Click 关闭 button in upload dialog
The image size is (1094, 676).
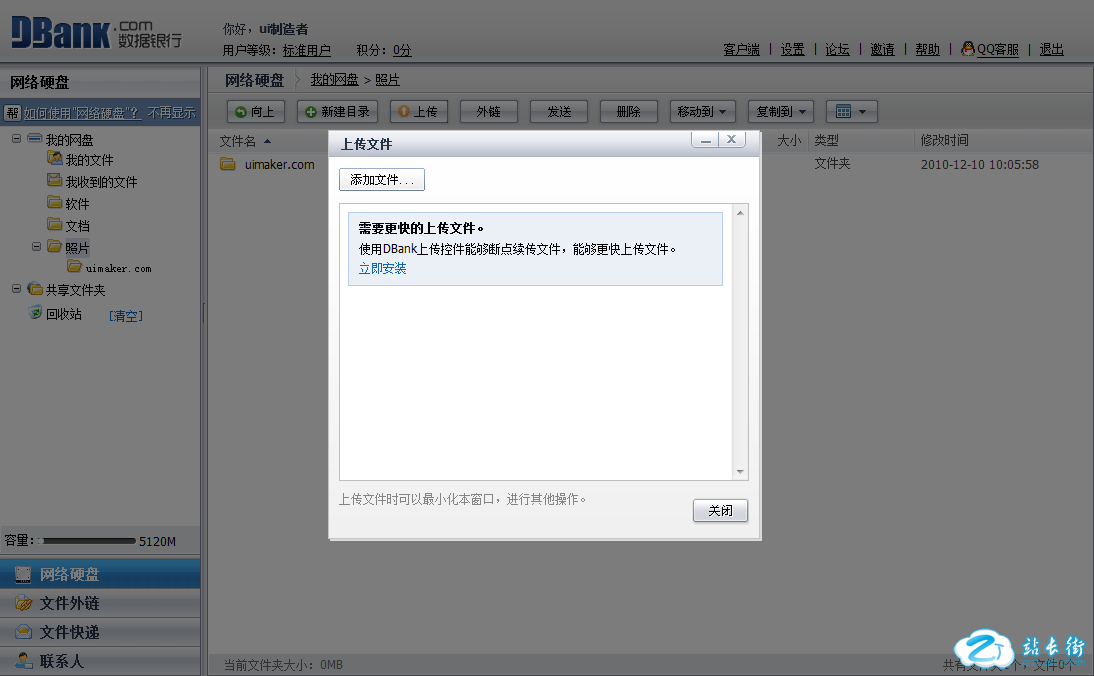click(720, 511)
